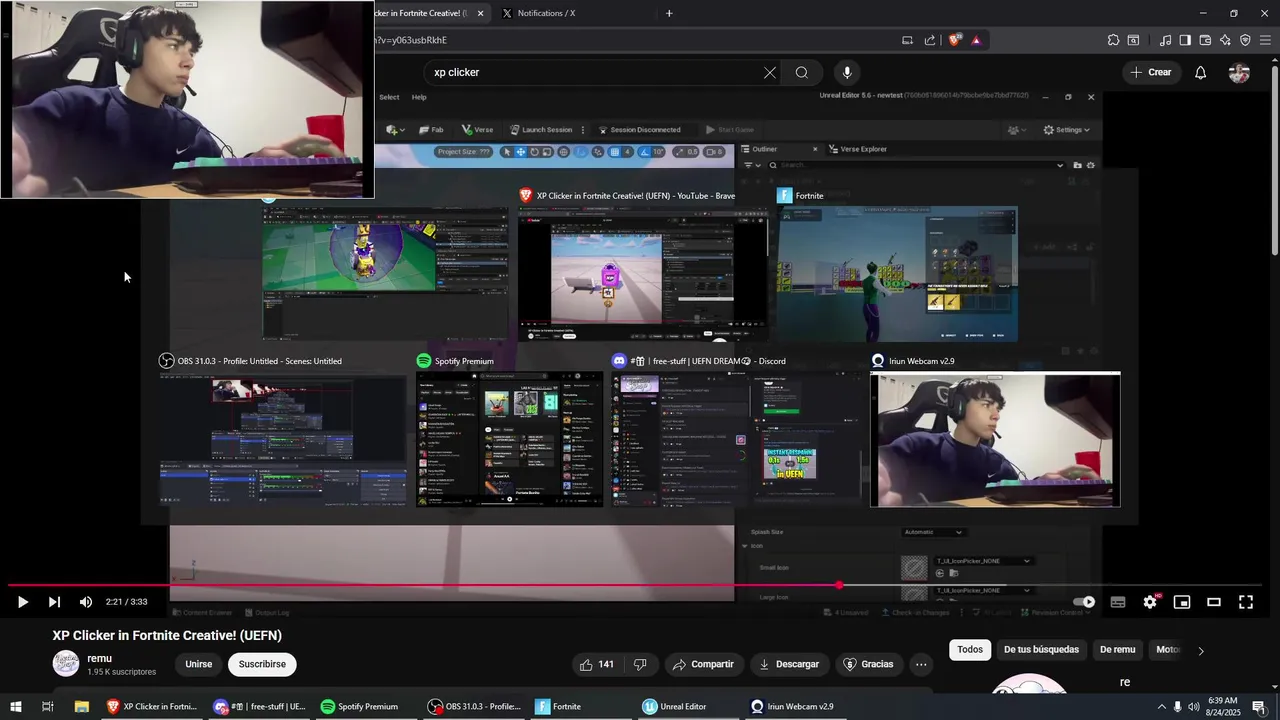Click the YouTube search magnifier button
This screenshot has width=1280, height=720.
tap(801, 72)
